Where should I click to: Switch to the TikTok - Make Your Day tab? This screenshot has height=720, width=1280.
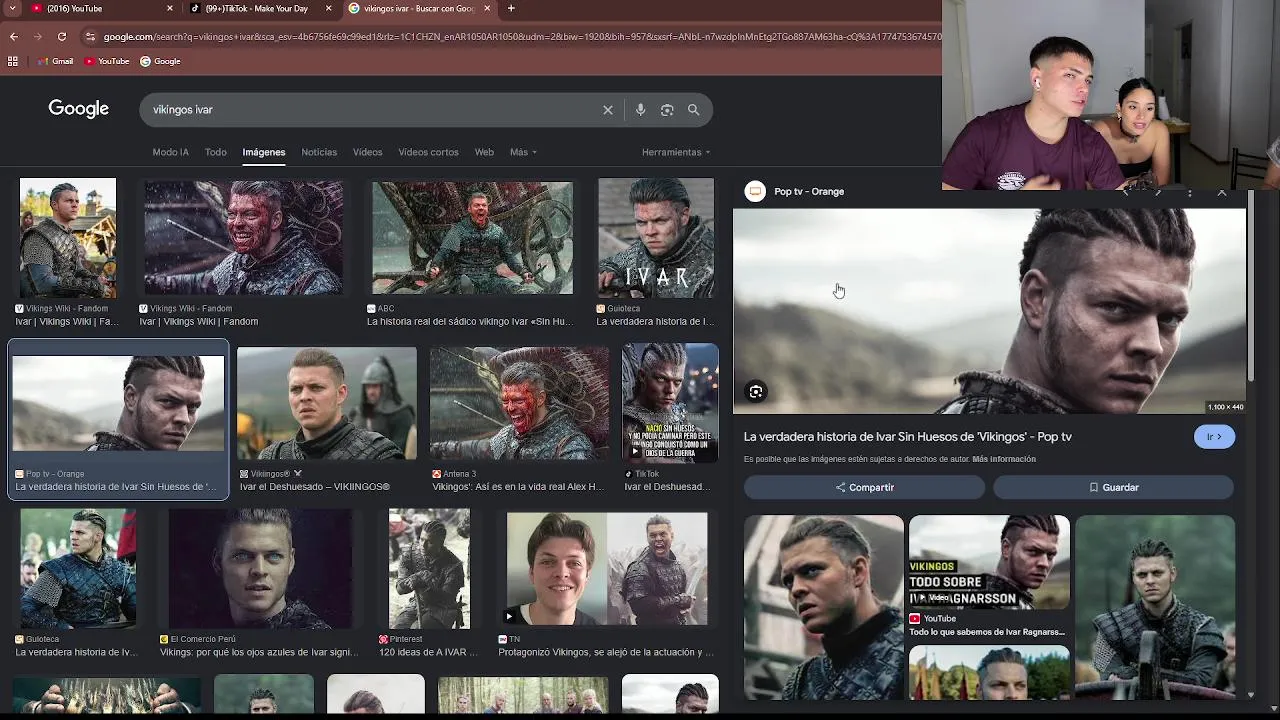(260, 8)
